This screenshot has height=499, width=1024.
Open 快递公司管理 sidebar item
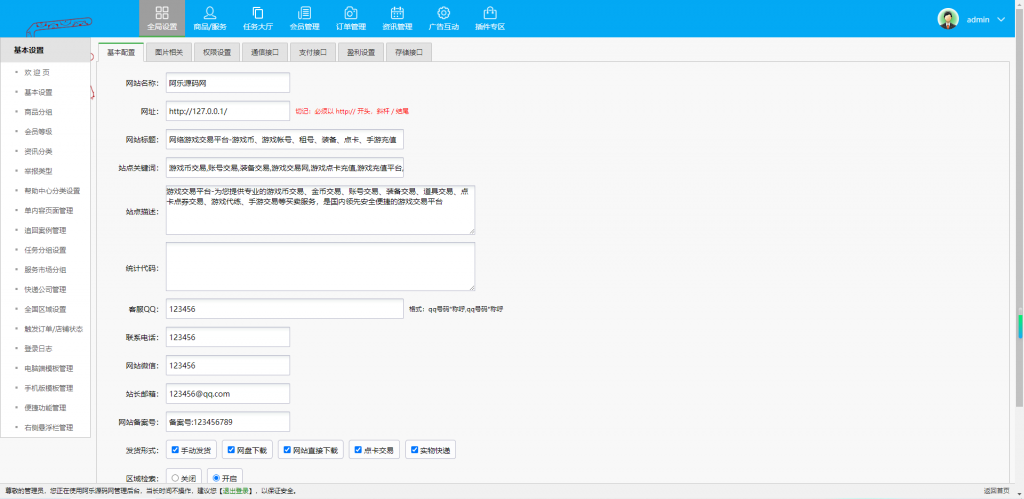pyautogui.click(x=46, y=289)
